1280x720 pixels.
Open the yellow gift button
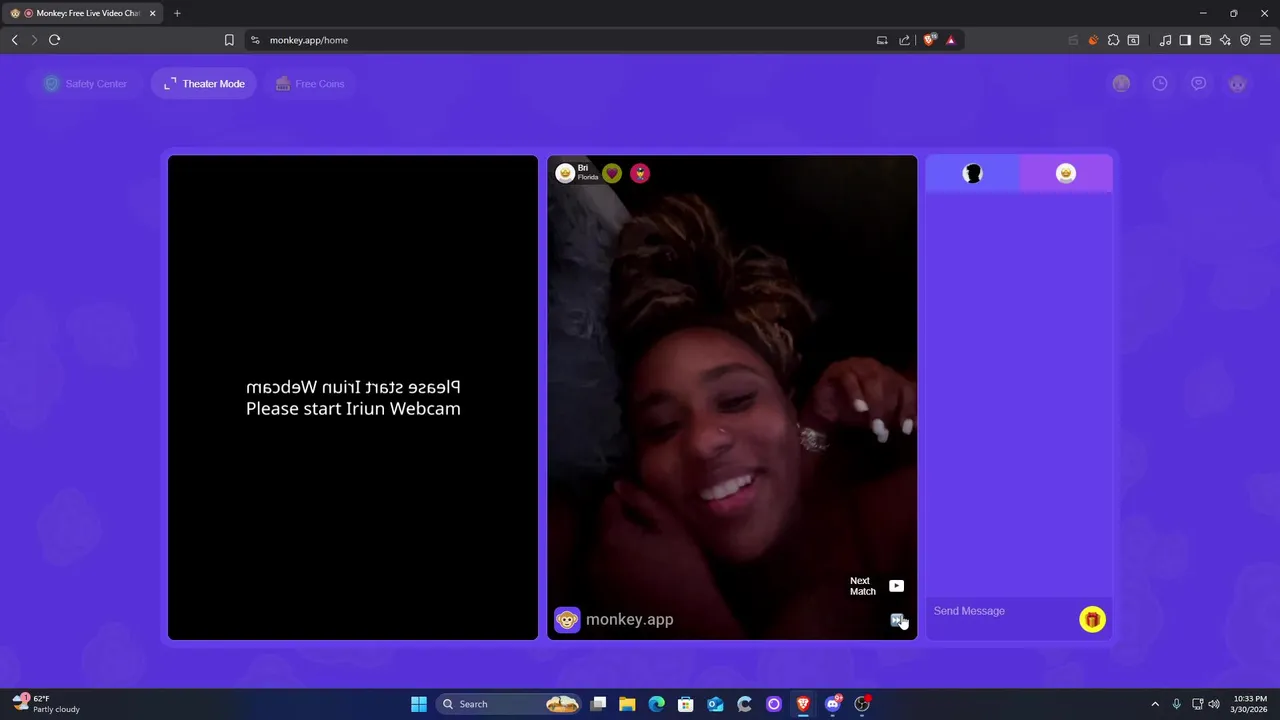pos(1092,620)
